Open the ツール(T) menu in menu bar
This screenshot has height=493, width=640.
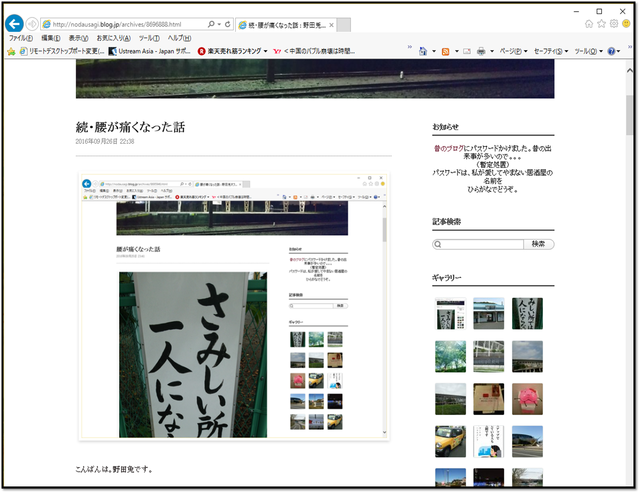(149, 38)
